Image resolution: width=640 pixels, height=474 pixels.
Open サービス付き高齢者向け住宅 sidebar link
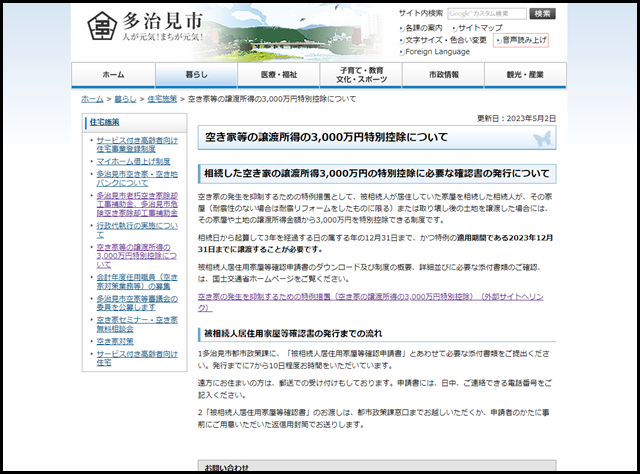coord(137,358)
